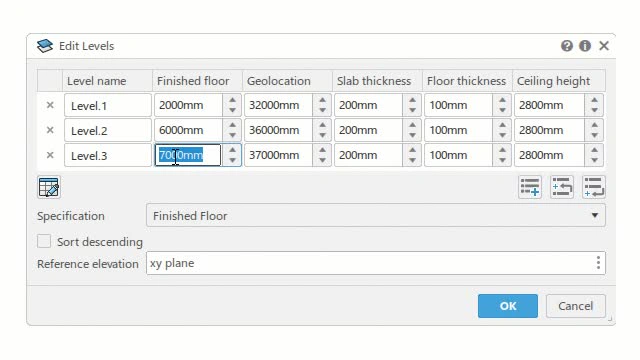Viewport: 640px width, 360px height.
Task: Increase Level.1 floor thickness with up arrow
Action: tap(502, 100)
